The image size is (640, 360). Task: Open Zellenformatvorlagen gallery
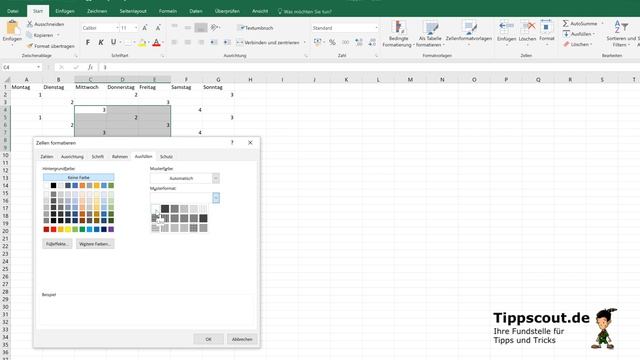click(469, 32)
